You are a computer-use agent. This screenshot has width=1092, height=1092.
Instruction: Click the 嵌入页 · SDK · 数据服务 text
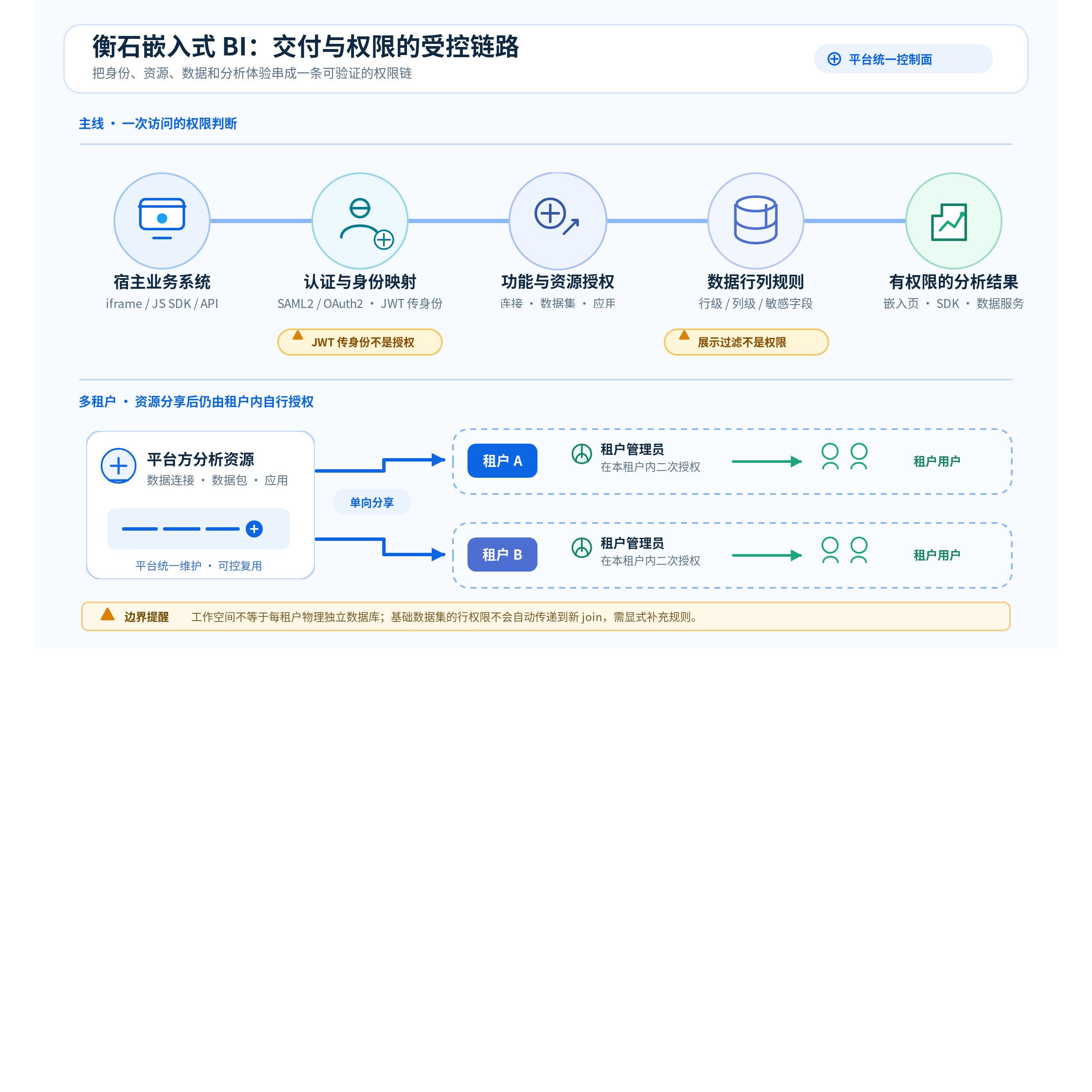tap(953, 304)
